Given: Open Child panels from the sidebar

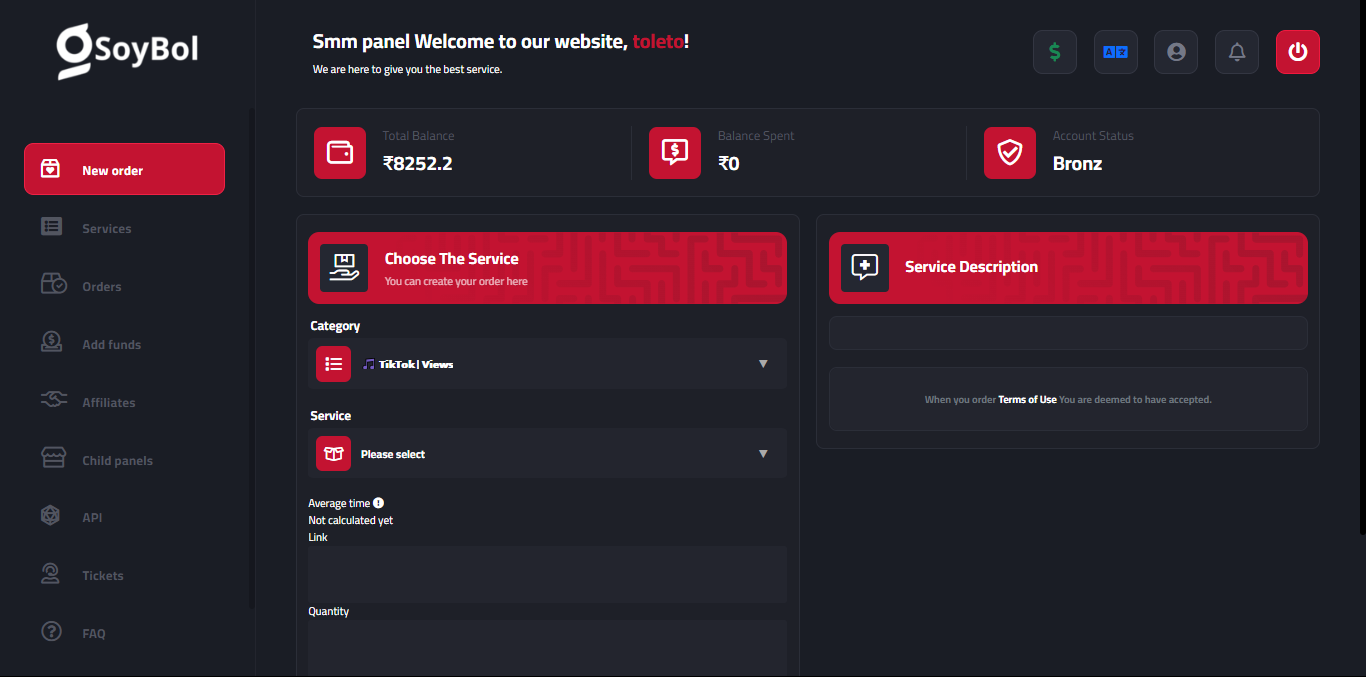Looking at the screenshot, I should pos(117,460).
